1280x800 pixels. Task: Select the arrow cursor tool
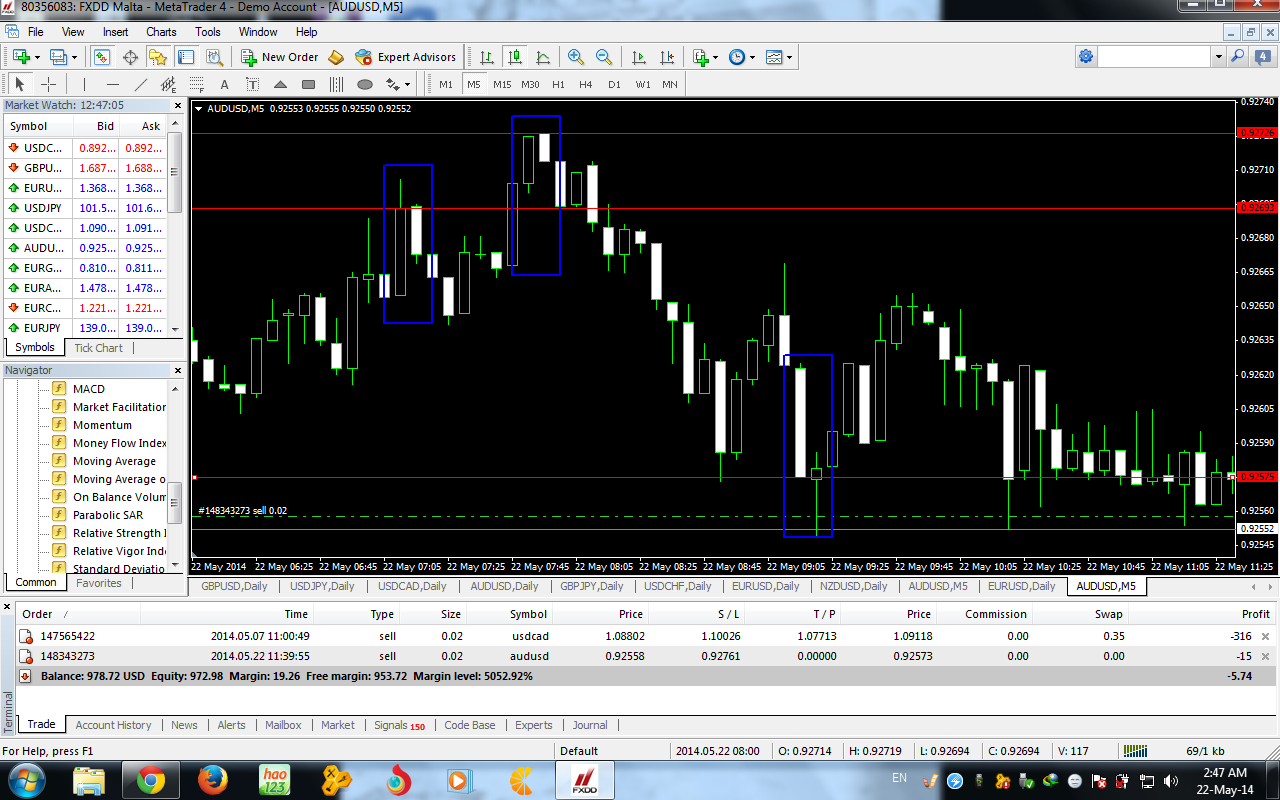[20, 84]
